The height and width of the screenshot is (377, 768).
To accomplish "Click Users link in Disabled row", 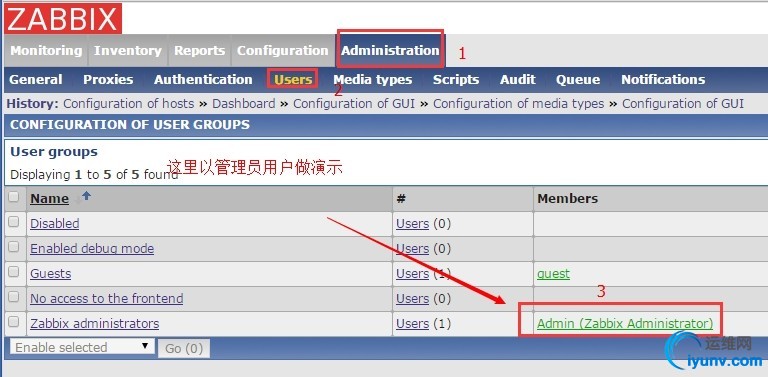I will click(x=412, y=224).
